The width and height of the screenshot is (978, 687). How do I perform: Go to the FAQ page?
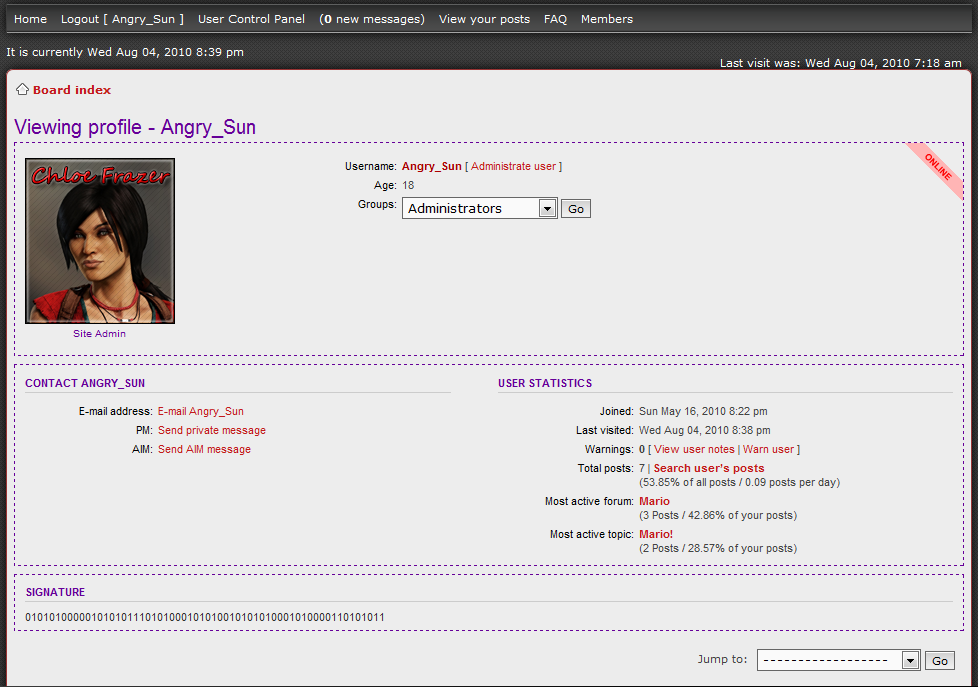(x=555, y=19)
